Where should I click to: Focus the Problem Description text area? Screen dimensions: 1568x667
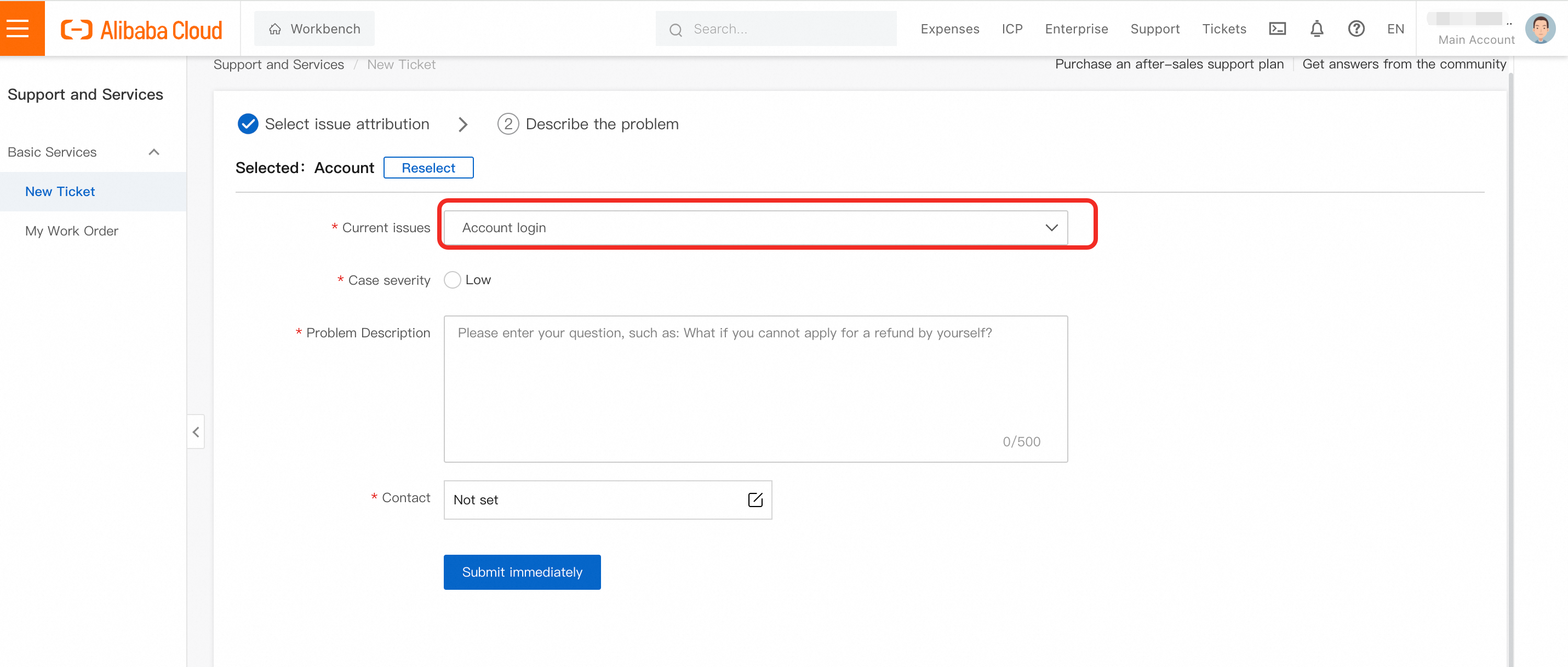(x=755, y=388)
